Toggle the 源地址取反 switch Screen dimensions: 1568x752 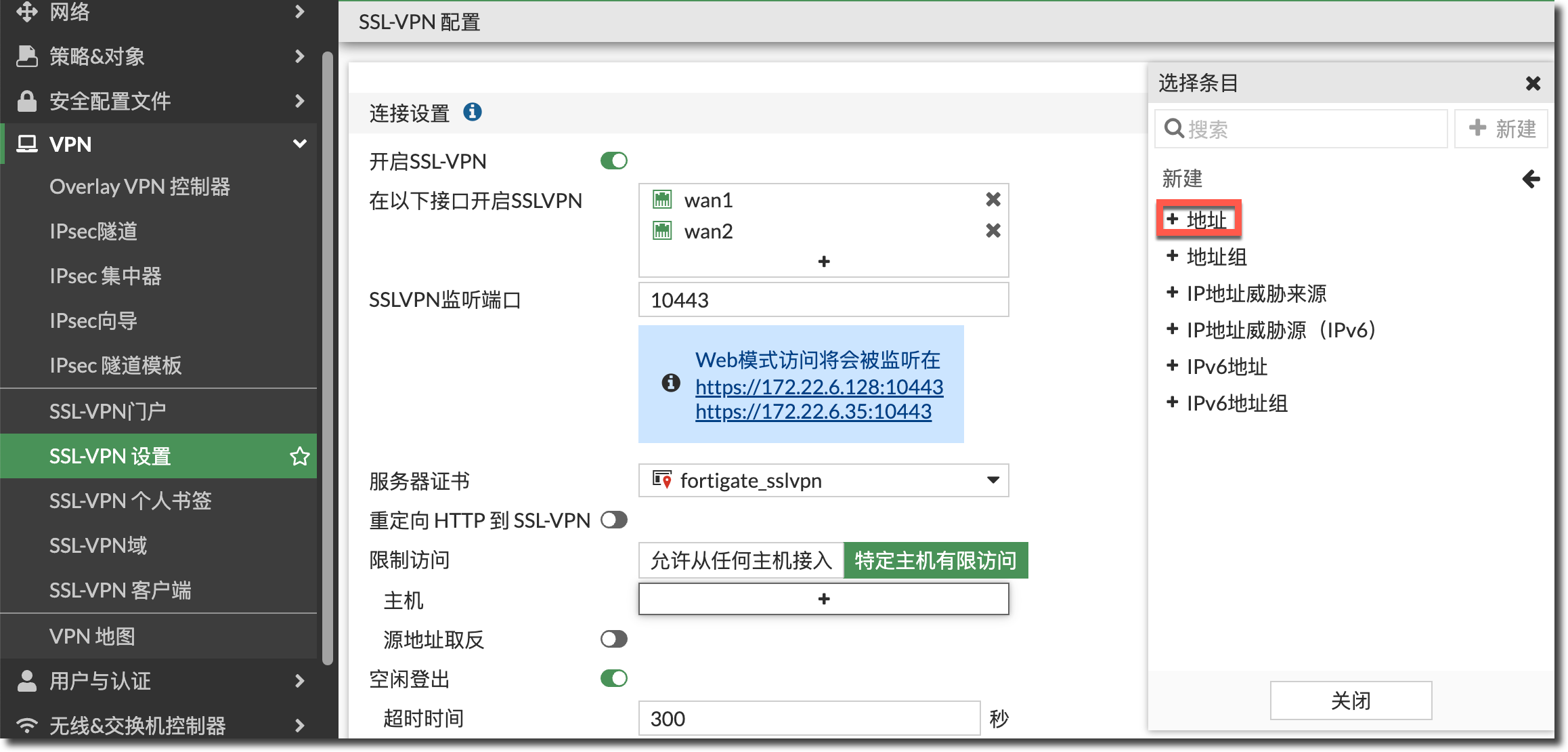[x=613, y=639]
